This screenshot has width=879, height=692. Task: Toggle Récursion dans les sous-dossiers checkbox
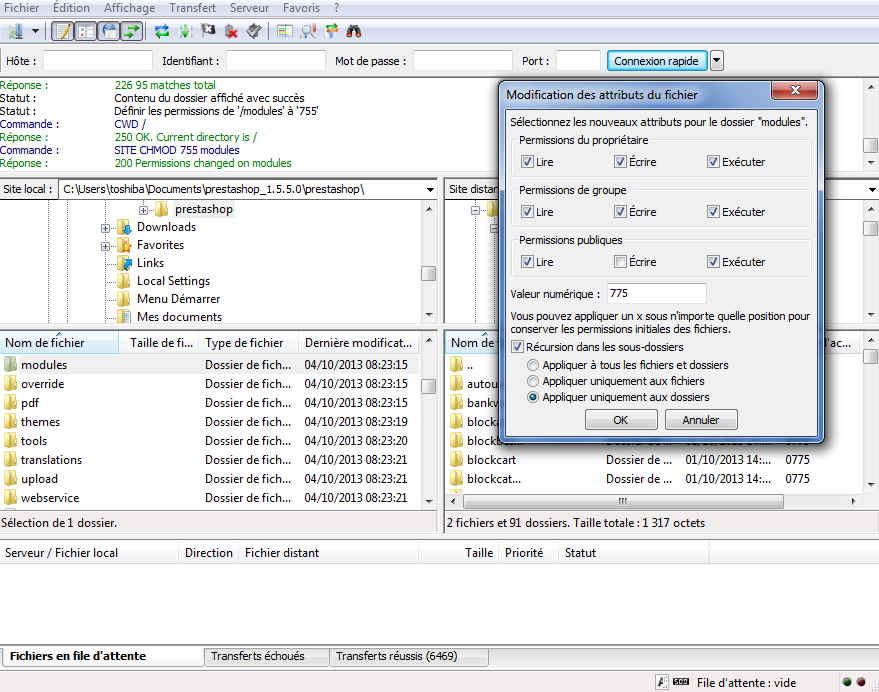[x=517, y=347]
